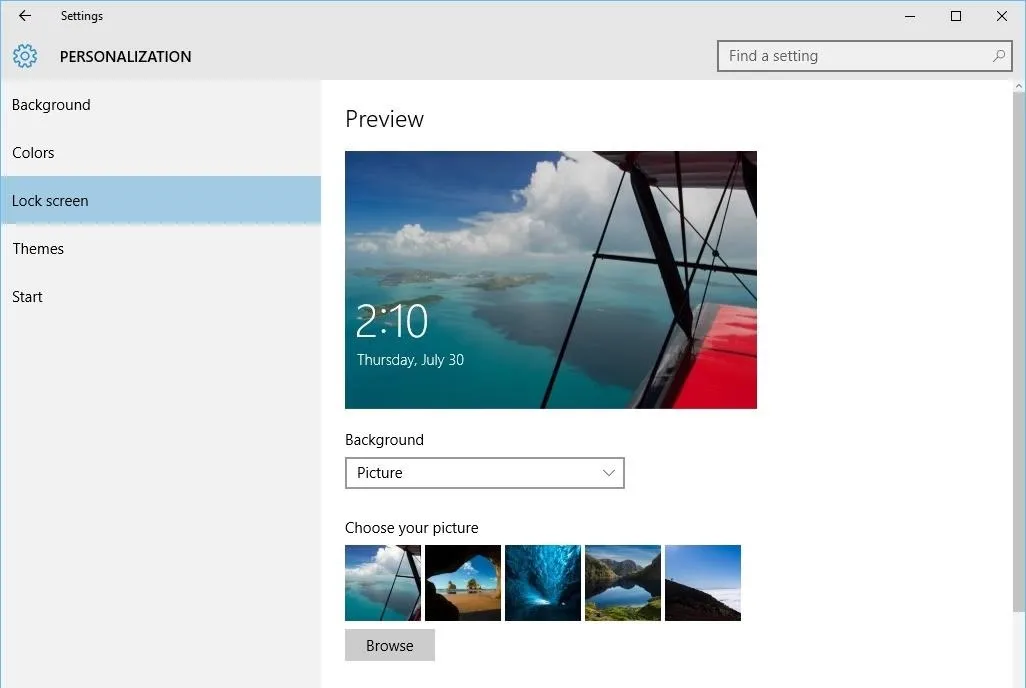Click the lock screen preview image
Screen dimensions: 1026x688
[551, 280]
